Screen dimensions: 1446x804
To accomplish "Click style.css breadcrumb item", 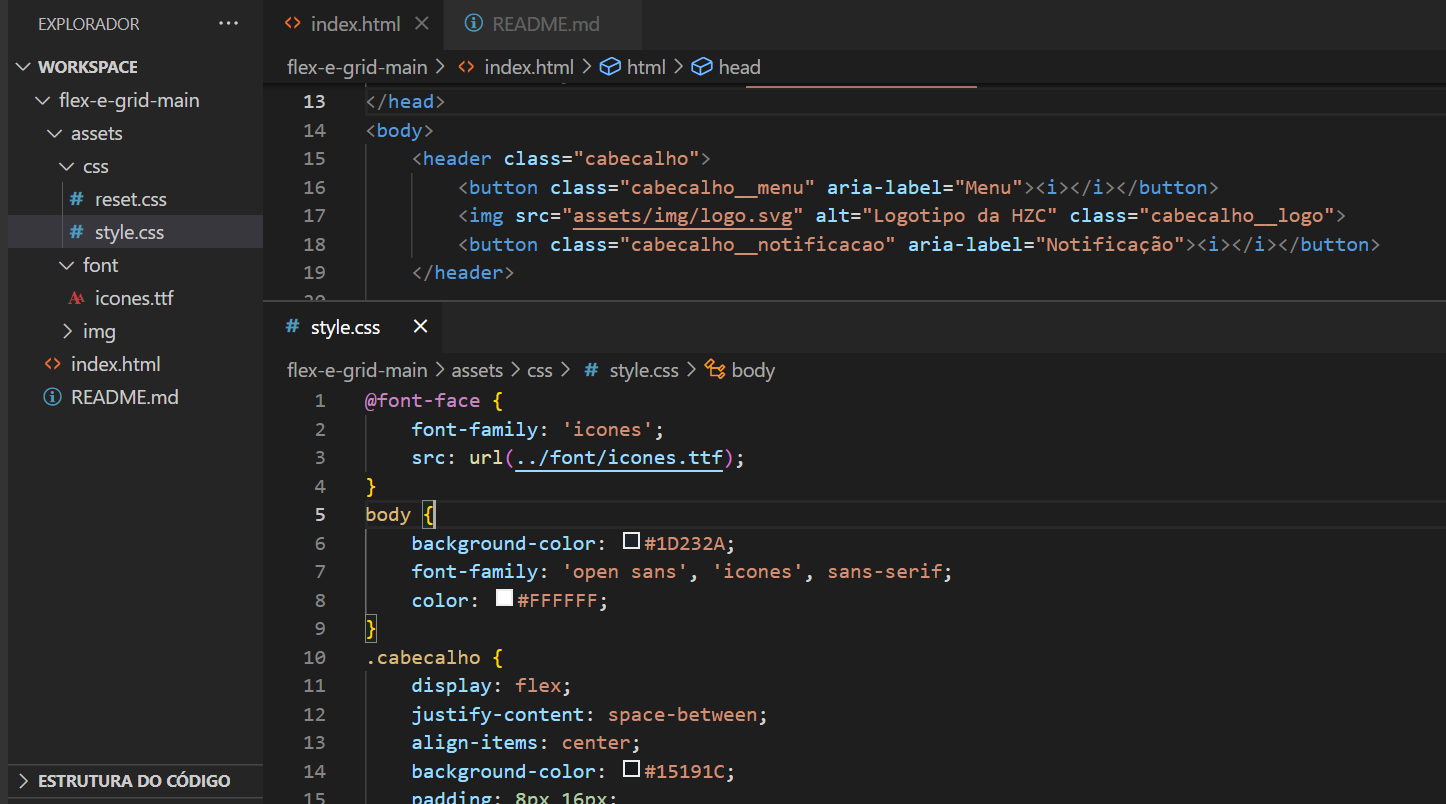I will tap(644, 370).
